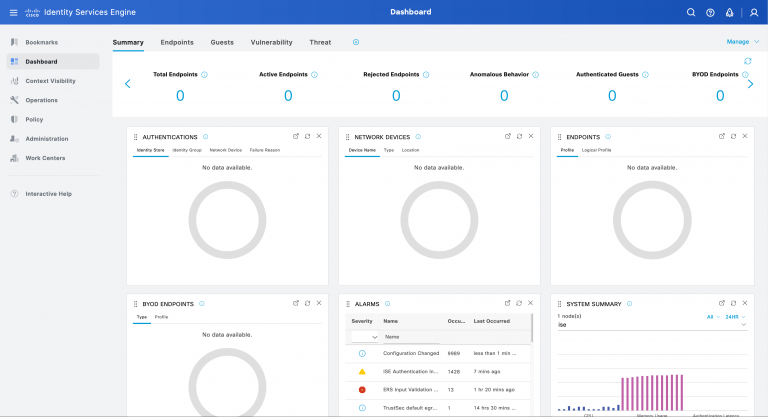
Task: Close the Authentications dashlet
Action: point(319,136)
